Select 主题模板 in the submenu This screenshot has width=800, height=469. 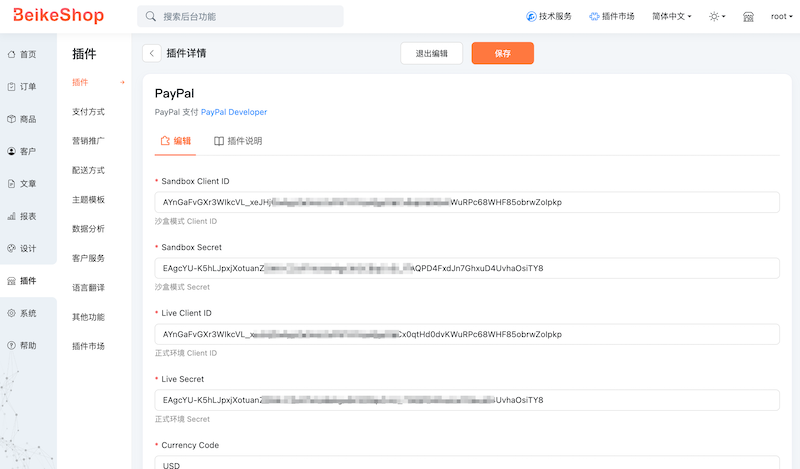point(88,200)
